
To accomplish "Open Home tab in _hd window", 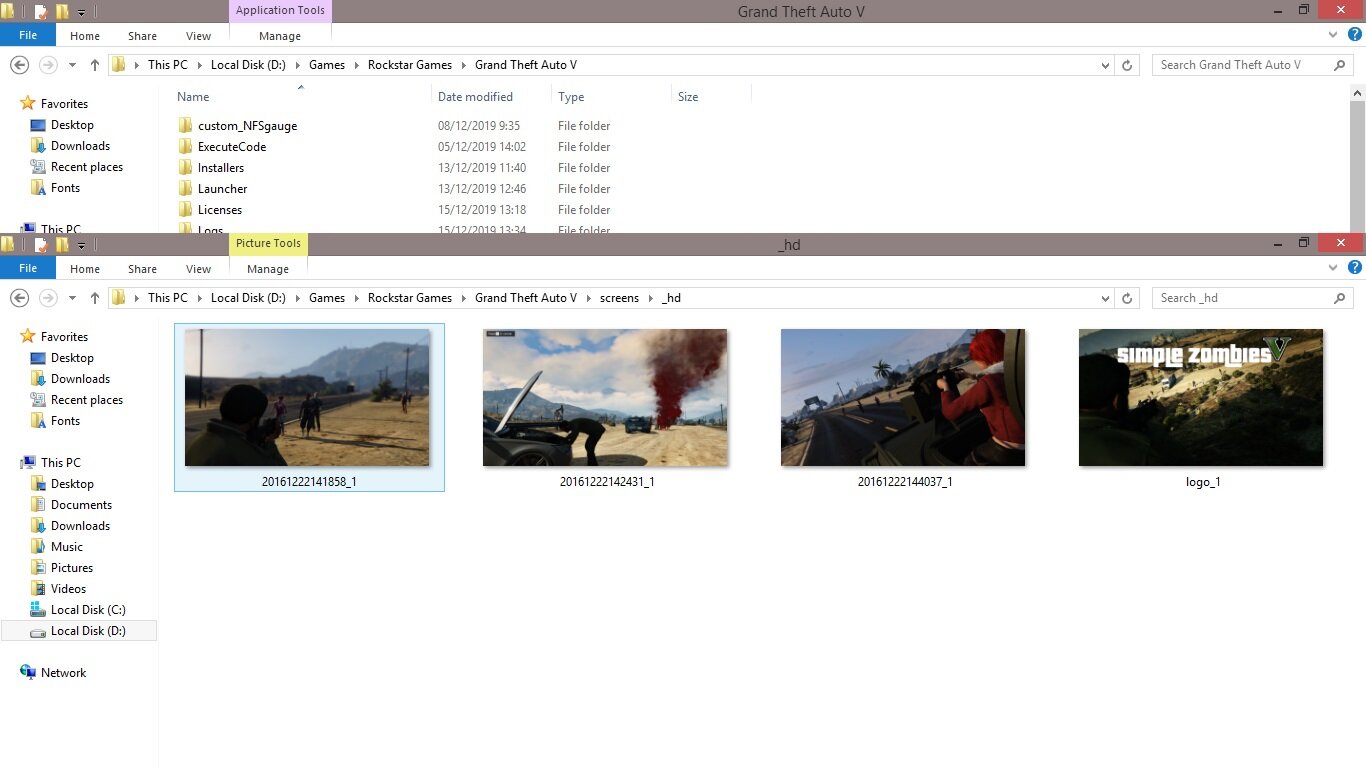I will point(85,269).
